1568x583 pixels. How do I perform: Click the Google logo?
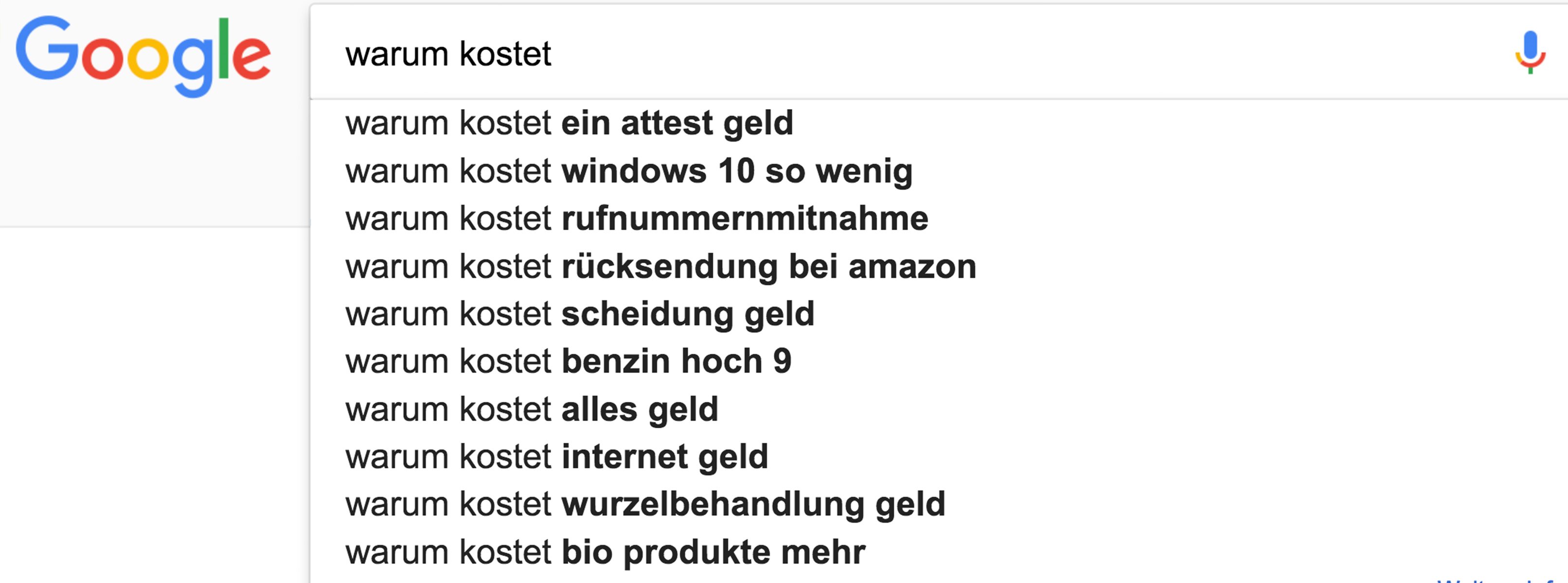[x=143, y=55]
